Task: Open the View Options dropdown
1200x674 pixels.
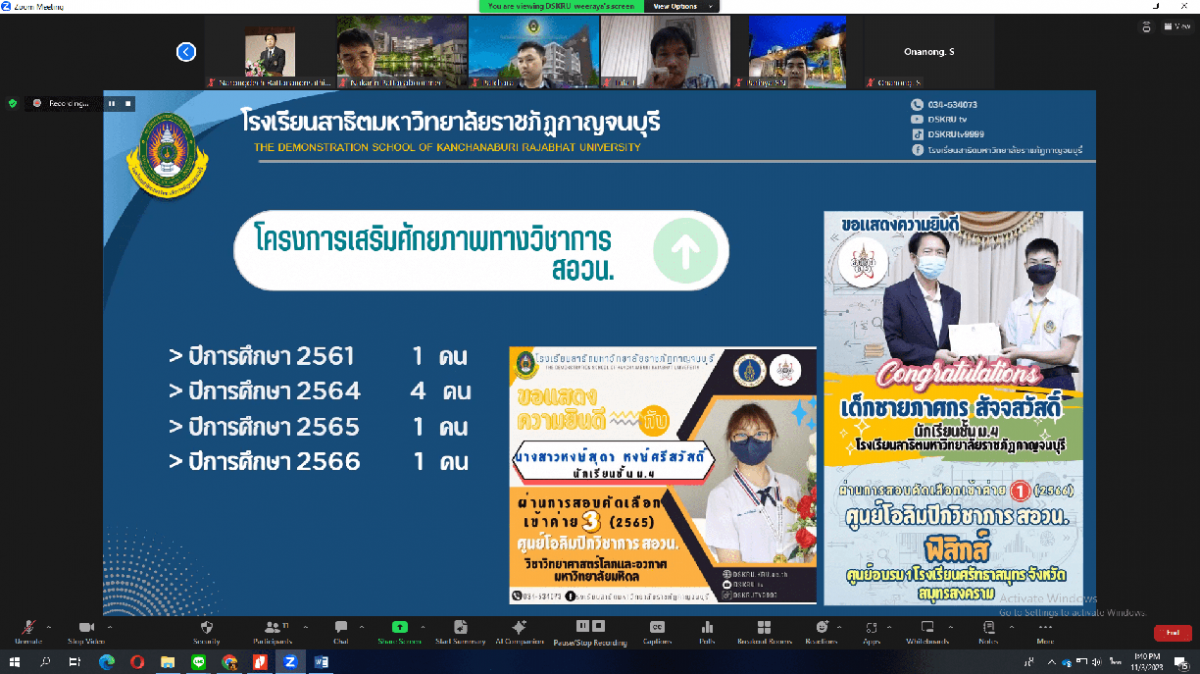Action: [x=681, y=6]
